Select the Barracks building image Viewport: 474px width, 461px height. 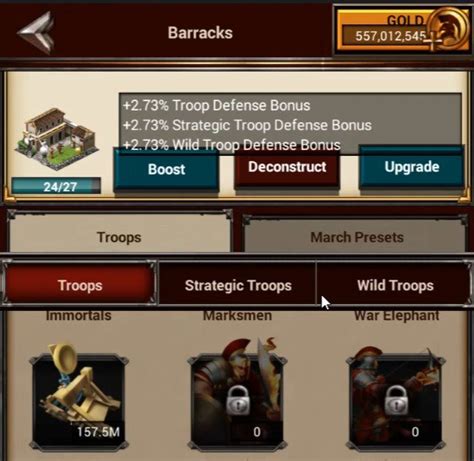coord(57,139)
